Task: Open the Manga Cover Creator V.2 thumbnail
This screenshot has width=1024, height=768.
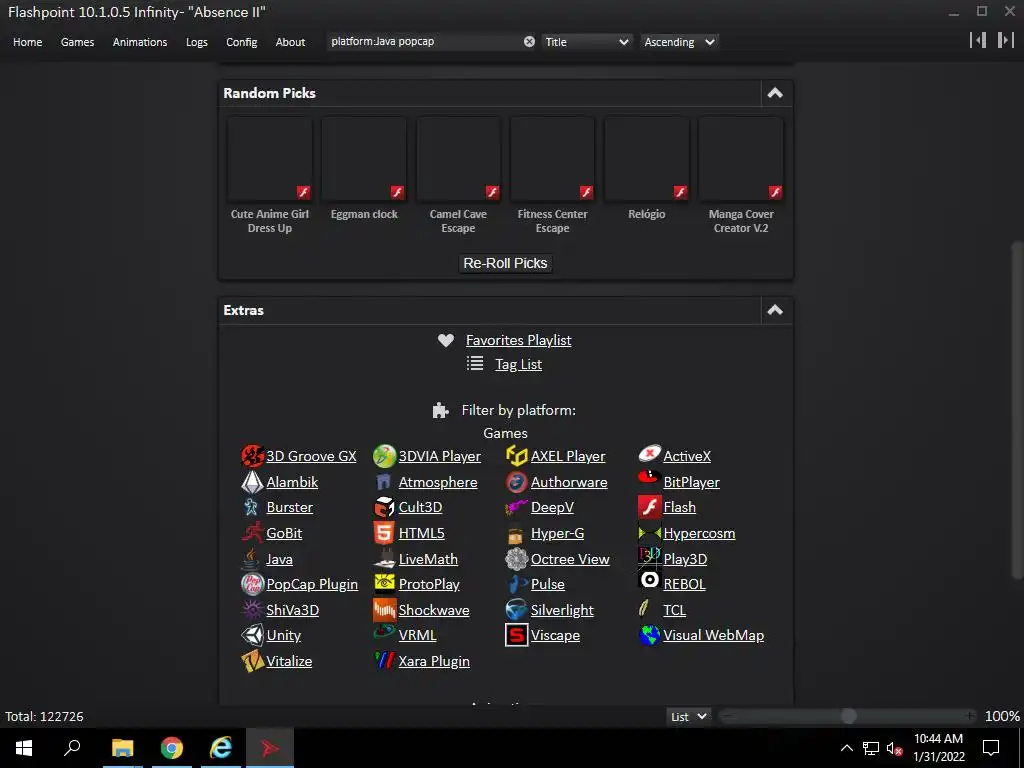Action: coord(741,159)
